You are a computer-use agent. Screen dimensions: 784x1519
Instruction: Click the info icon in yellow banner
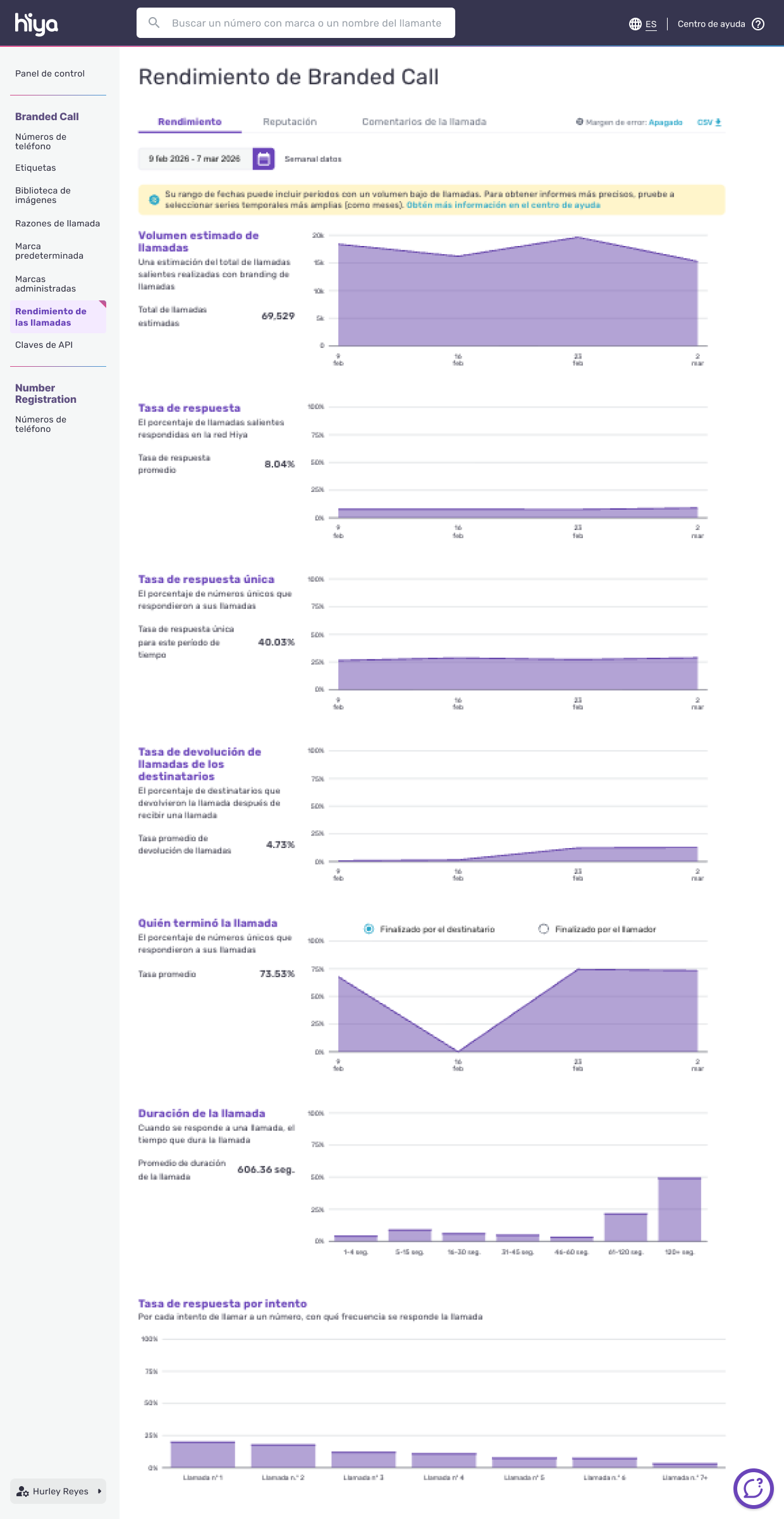coord(154,200)
